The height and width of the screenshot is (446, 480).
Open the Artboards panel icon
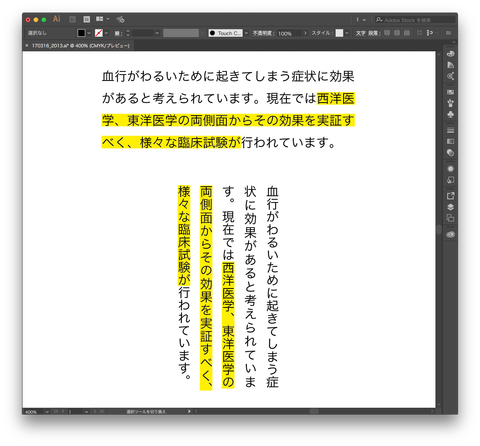tap(450, 218)
